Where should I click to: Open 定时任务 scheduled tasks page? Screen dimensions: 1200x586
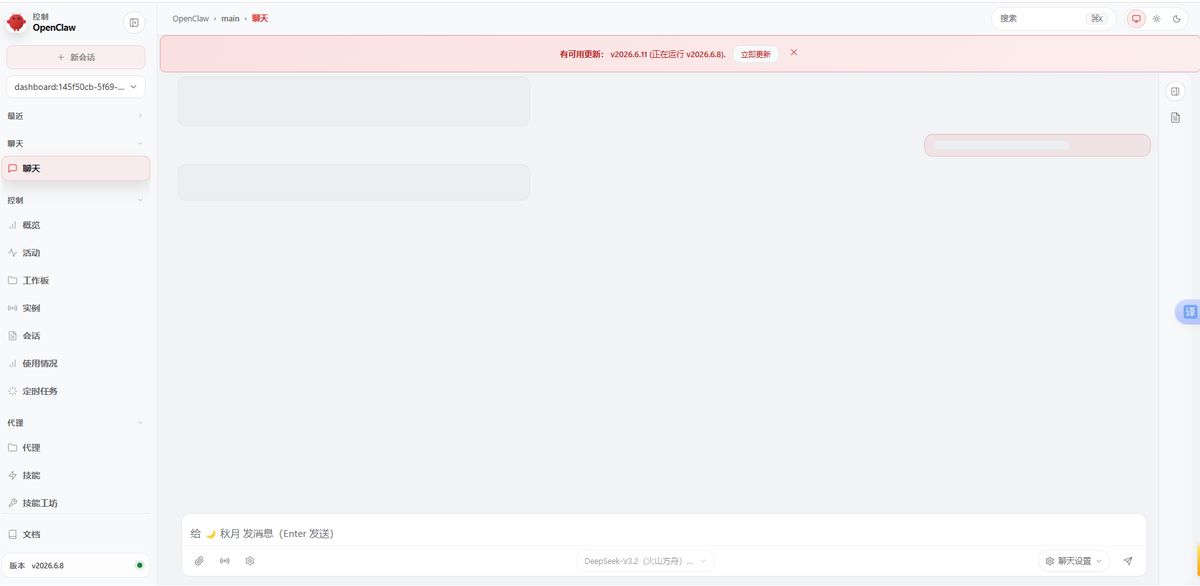click(76, 391)
